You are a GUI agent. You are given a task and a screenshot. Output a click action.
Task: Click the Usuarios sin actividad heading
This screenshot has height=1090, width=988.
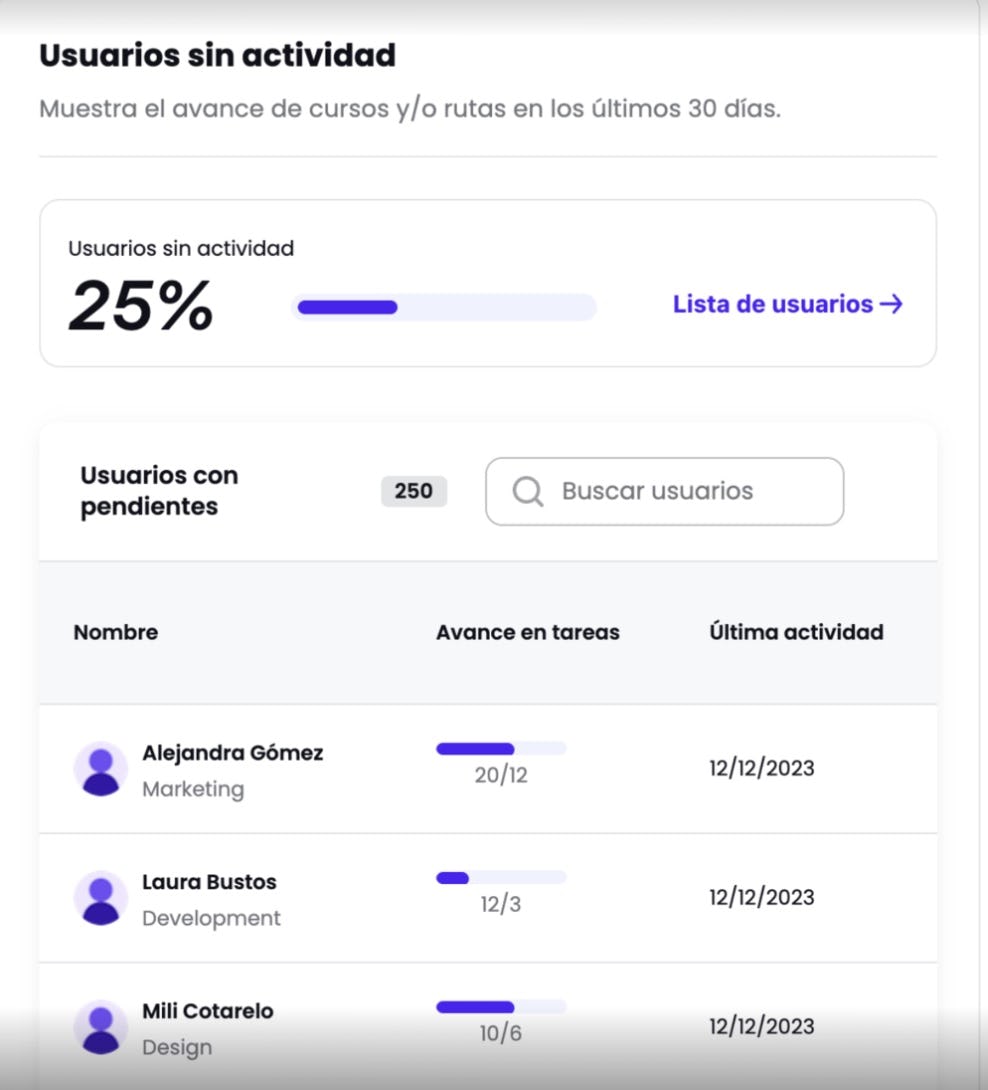tap(217, 55)
